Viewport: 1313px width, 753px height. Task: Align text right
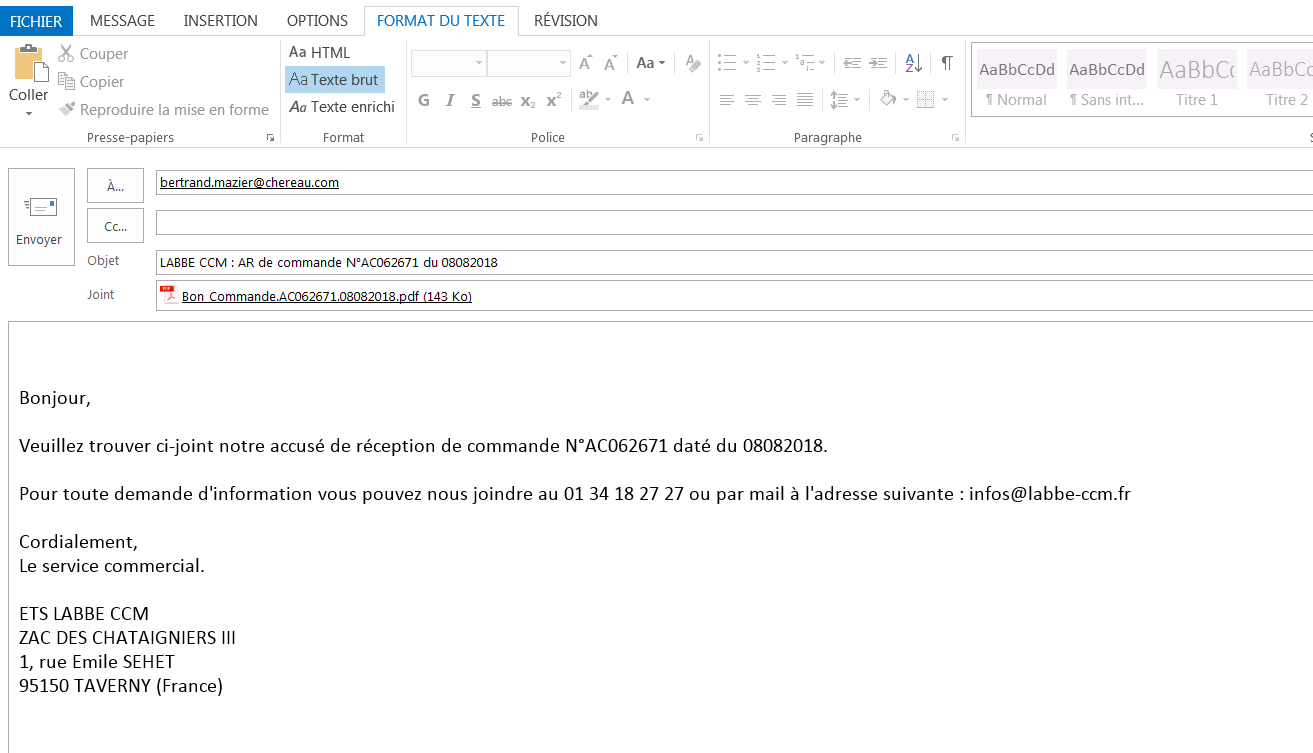pos(779,100)
